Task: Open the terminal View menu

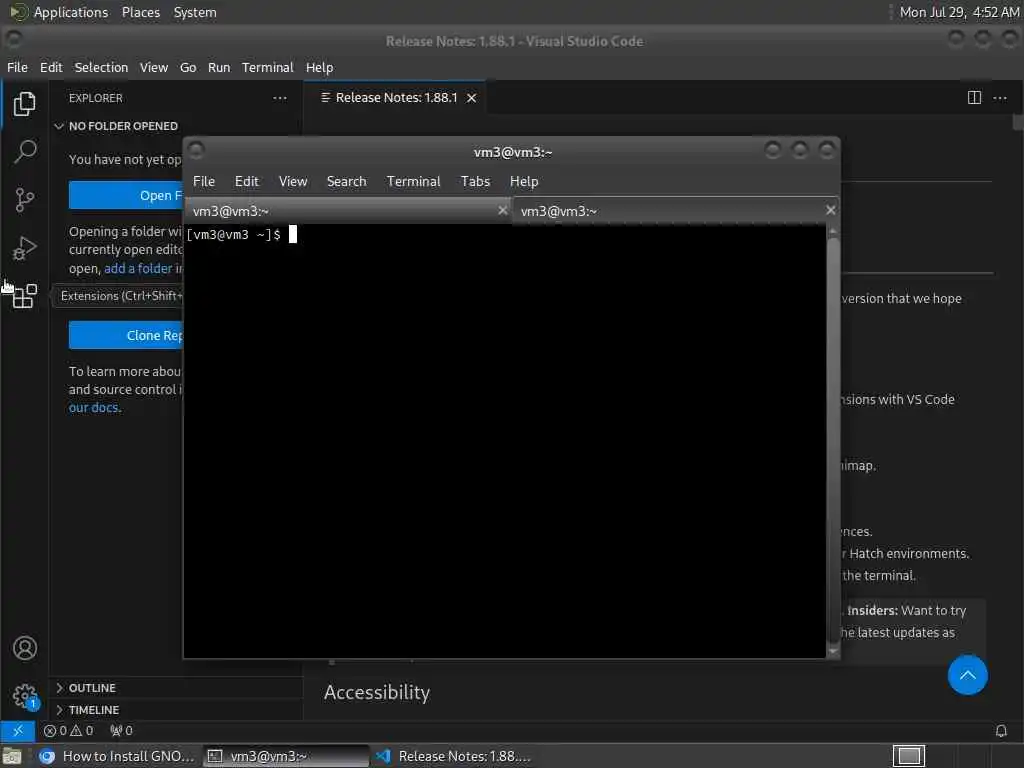Action: tap(293, 182)
